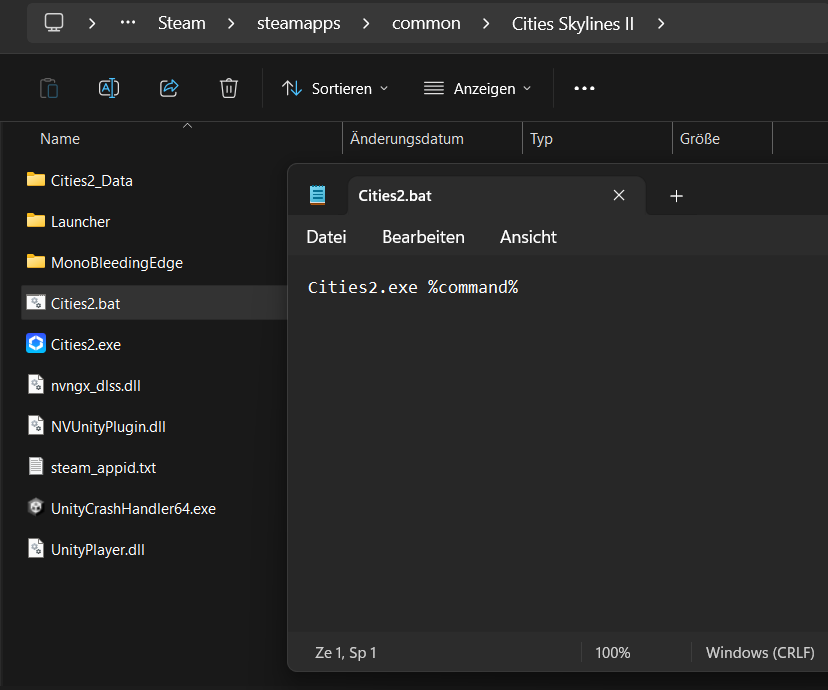Click the 100% zoom level indicator
This screenshot has width=828, height=690.
612,652
